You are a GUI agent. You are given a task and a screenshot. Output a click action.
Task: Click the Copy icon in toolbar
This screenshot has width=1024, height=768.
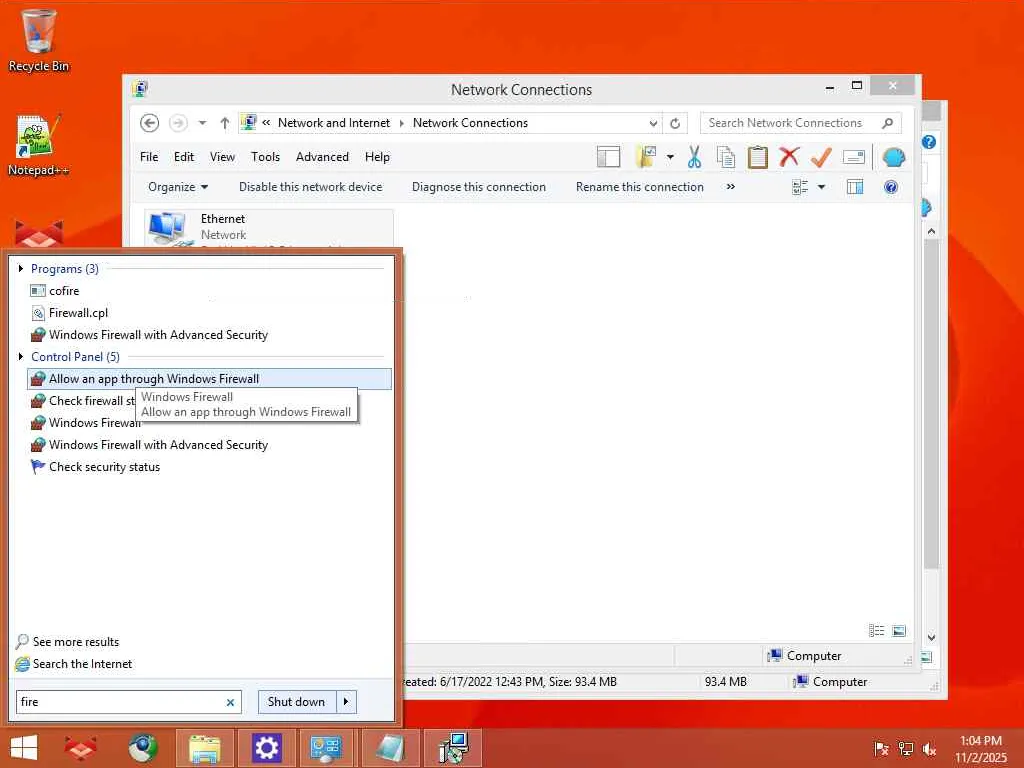click(726, 157)
